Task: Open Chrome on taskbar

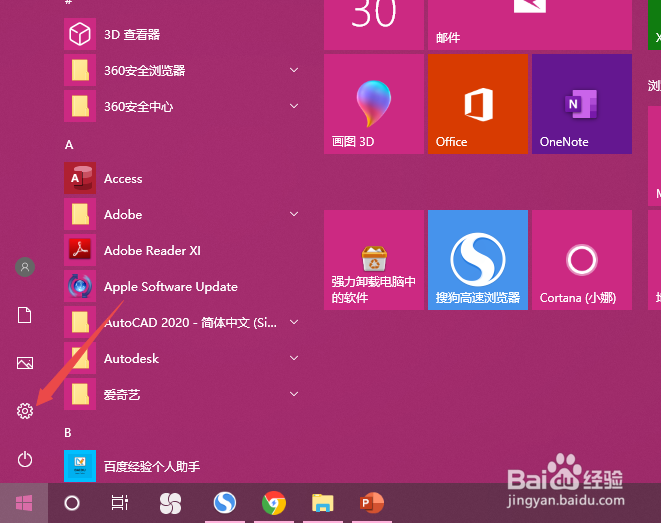Action: (x=274, y=503)
